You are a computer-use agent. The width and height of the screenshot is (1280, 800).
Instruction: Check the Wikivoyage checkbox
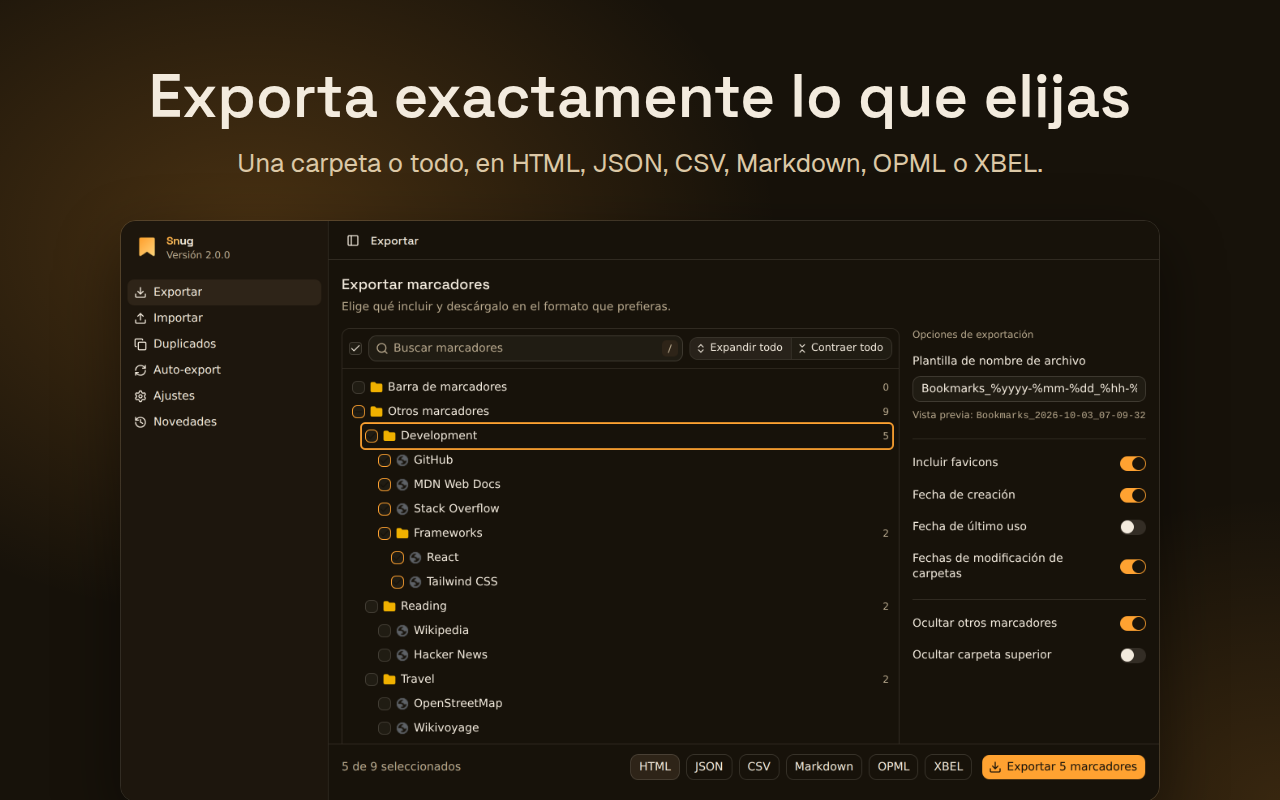tap(384, 728)
